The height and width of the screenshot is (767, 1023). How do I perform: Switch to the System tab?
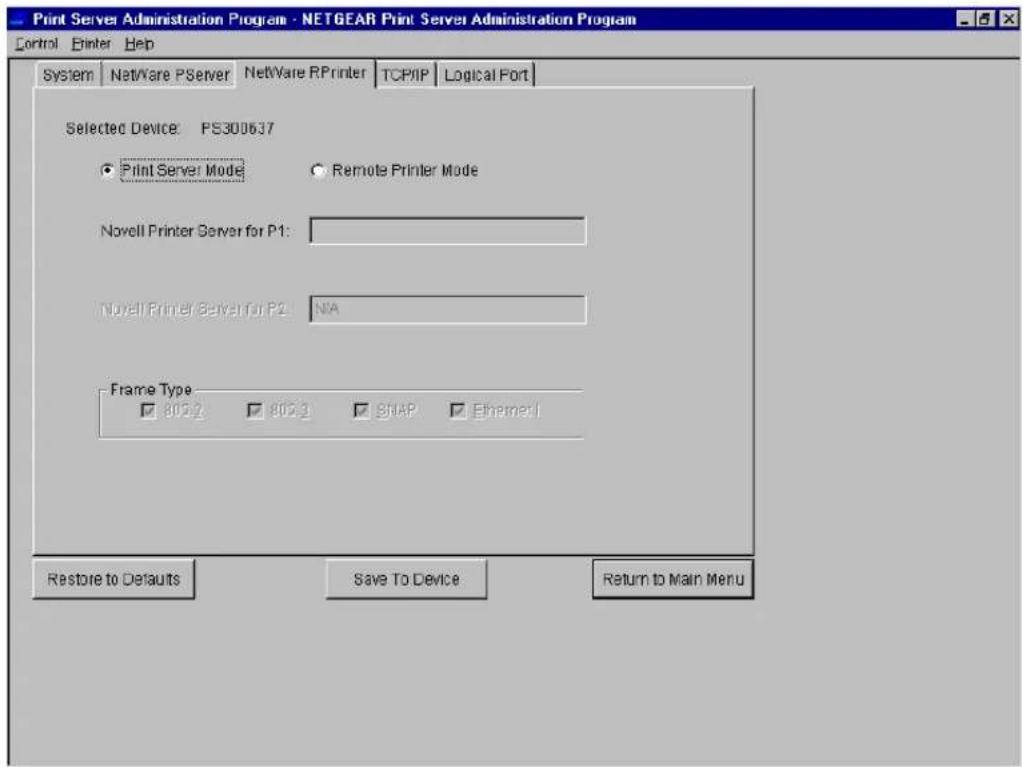tap(68, 75)
